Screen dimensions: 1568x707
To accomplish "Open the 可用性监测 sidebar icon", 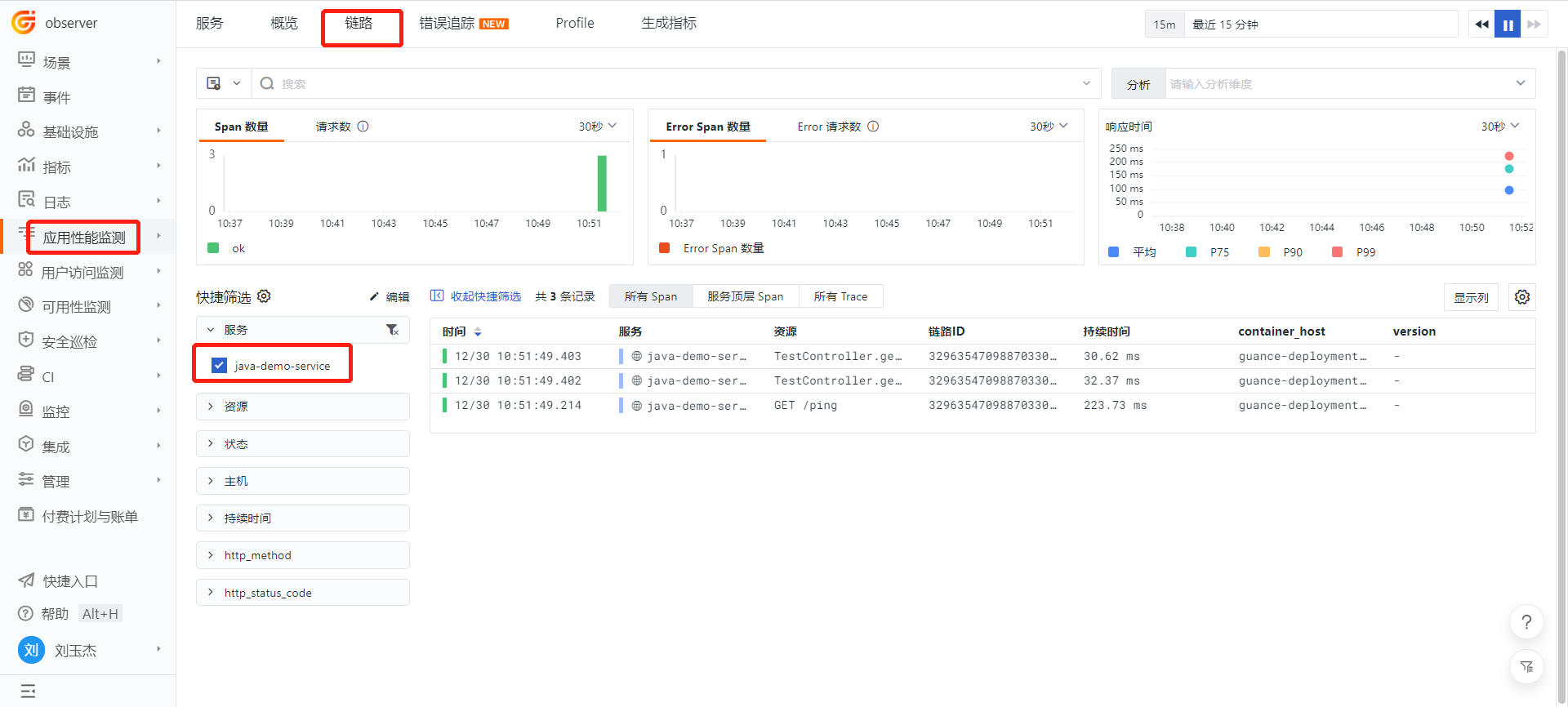I will 26,305.
